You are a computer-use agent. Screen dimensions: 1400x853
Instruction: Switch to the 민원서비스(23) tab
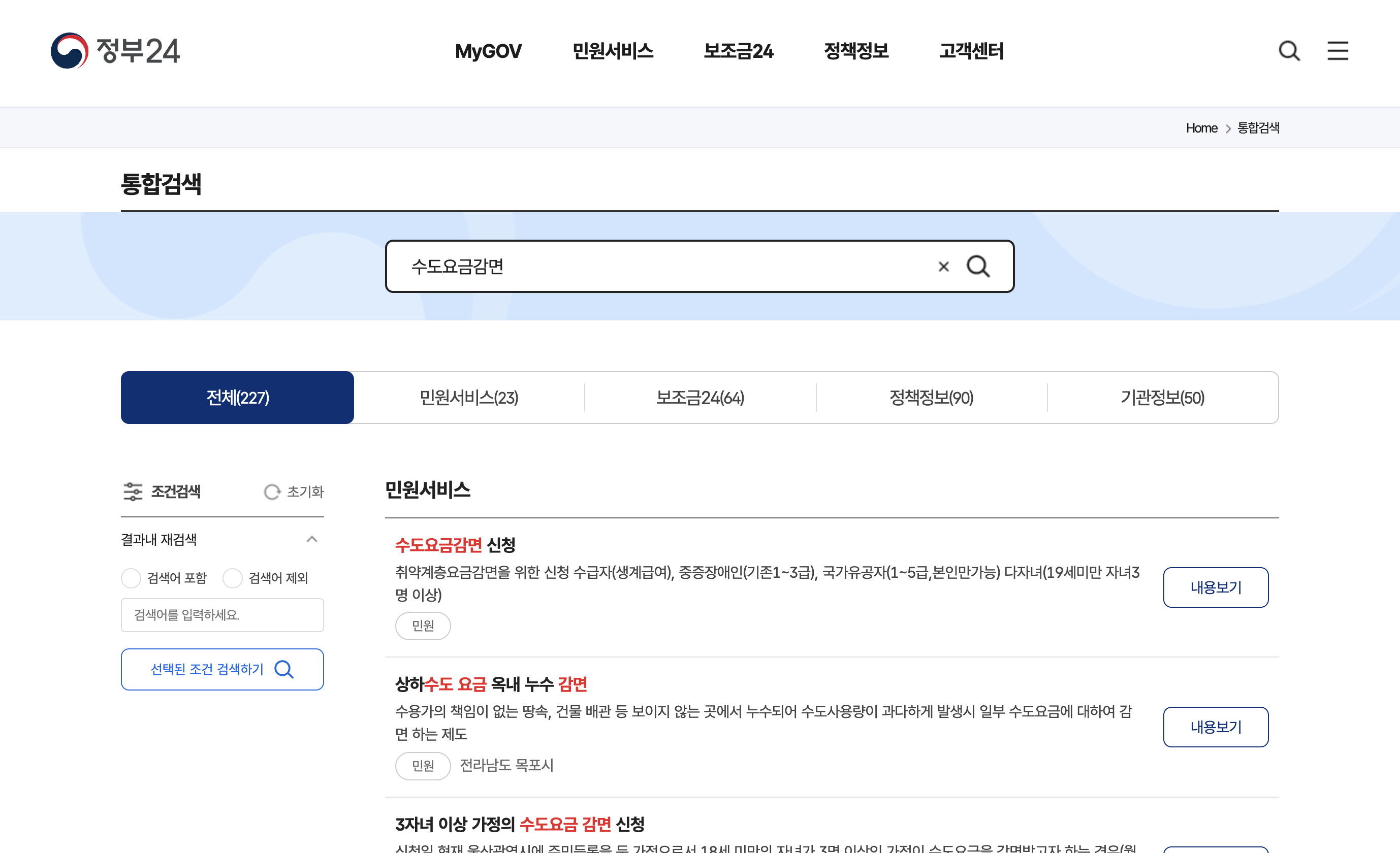(469, 398)
